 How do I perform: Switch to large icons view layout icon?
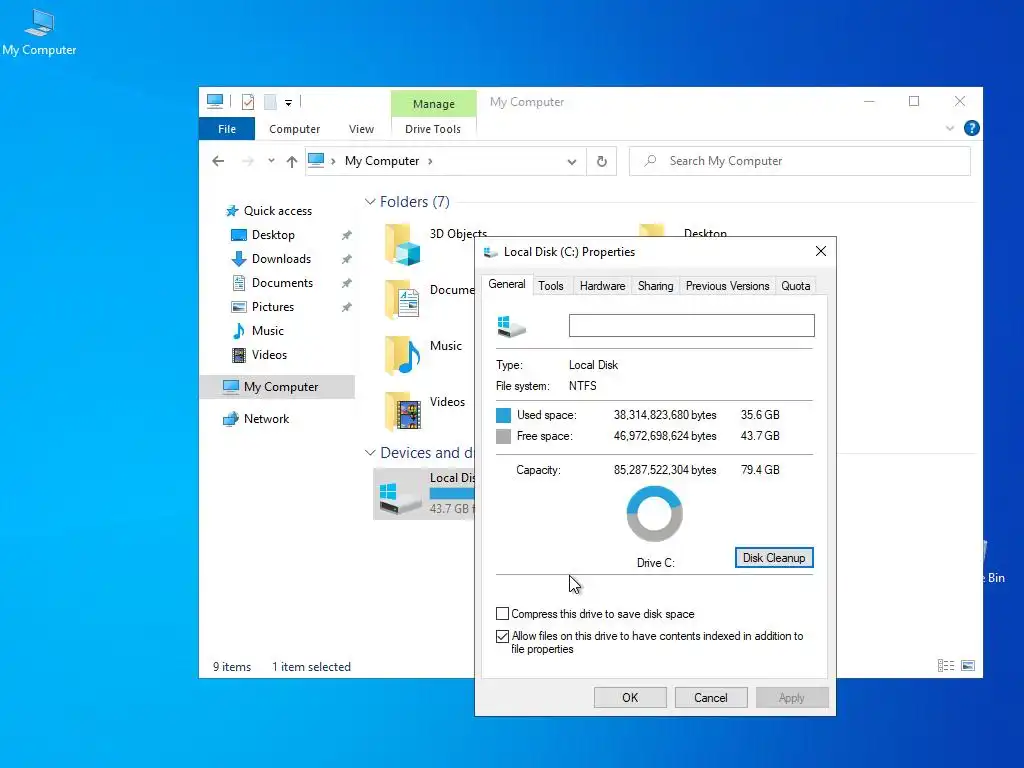[x=968, y=665]
